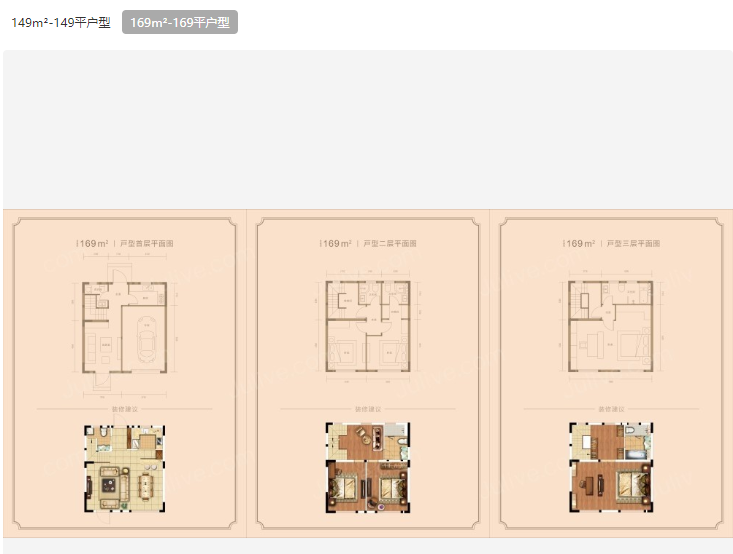Select the 169m²-169平户型 tab
Image resolution: width=733 pixels, height=554 pixels.
180,22
